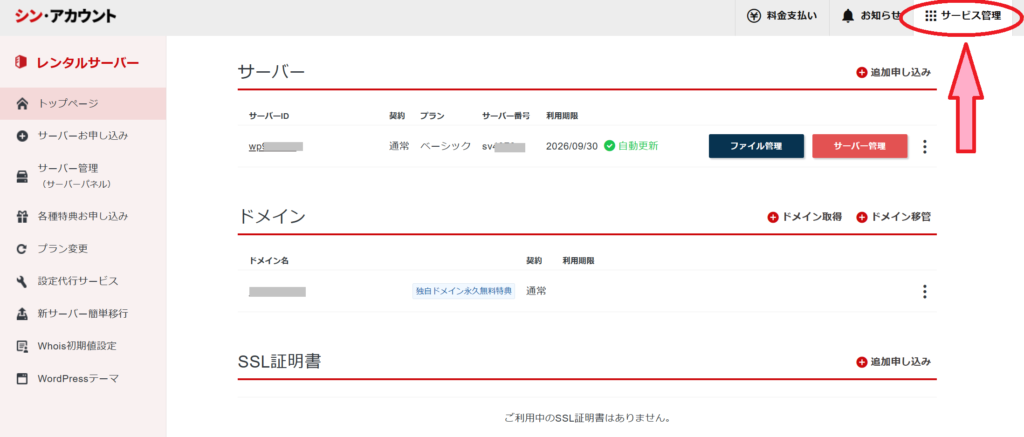Click the ファイル管理 button
This screenshot has height=437, width=1024.
755,146
